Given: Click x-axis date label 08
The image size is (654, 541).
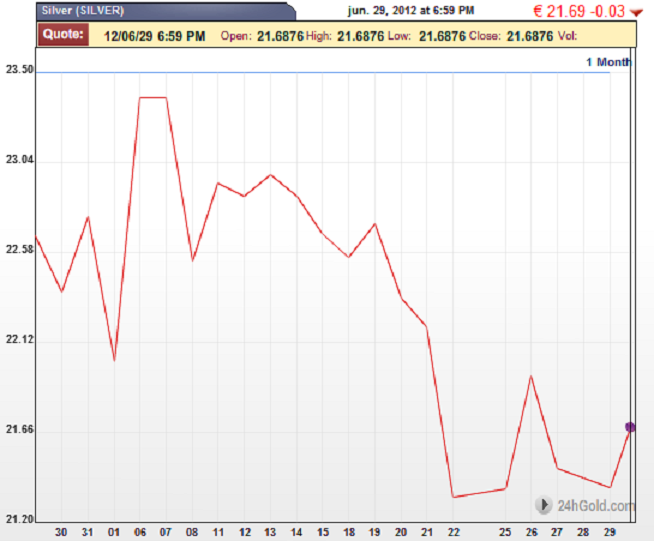Looking at the screenshot, I should pos(192,532).
